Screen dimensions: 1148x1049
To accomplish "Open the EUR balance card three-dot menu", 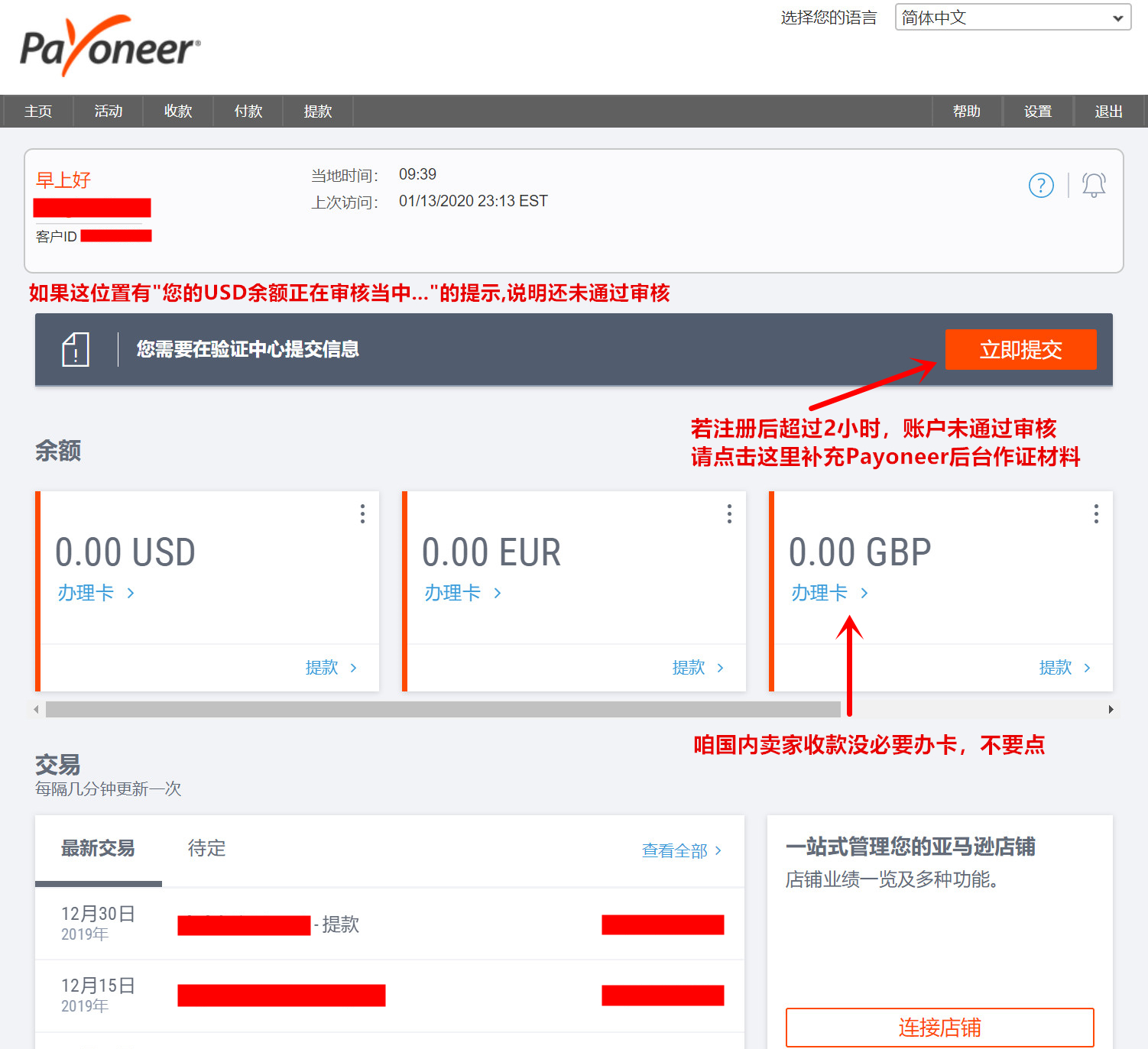I will tap(729, 513).
